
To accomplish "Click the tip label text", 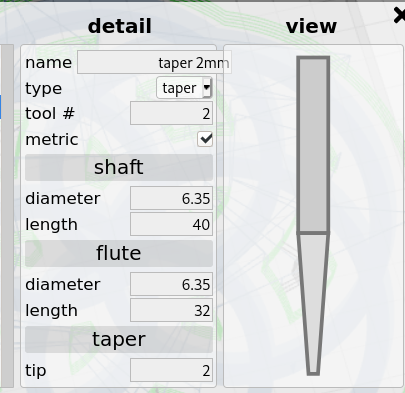I will [x=35, y=371].
